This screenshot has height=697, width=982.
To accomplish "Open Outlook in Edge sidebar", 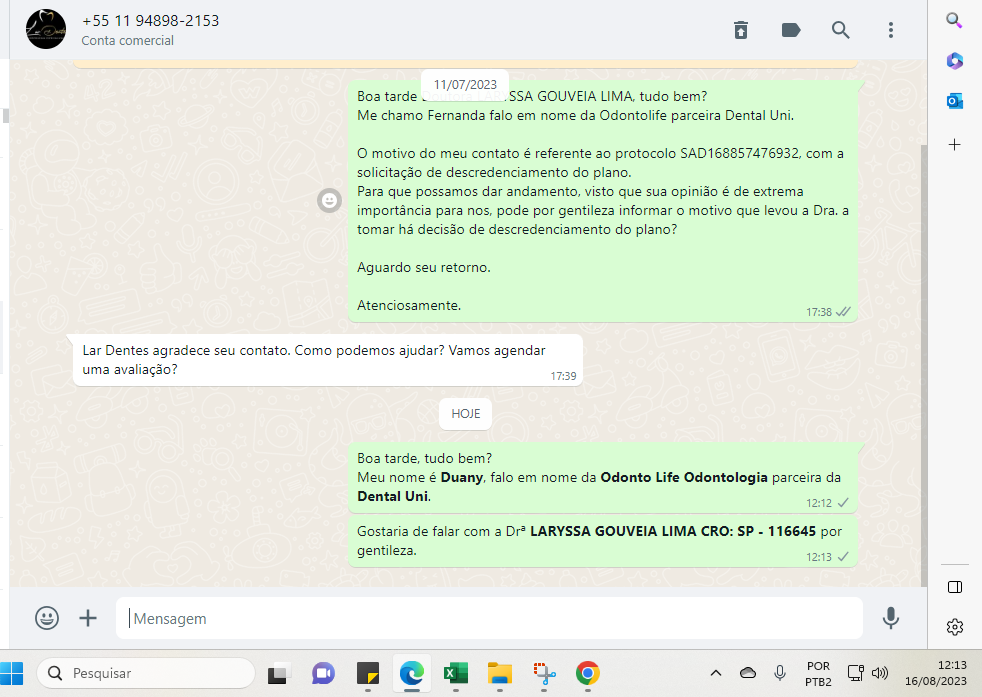I will click(x=954, y=100).
